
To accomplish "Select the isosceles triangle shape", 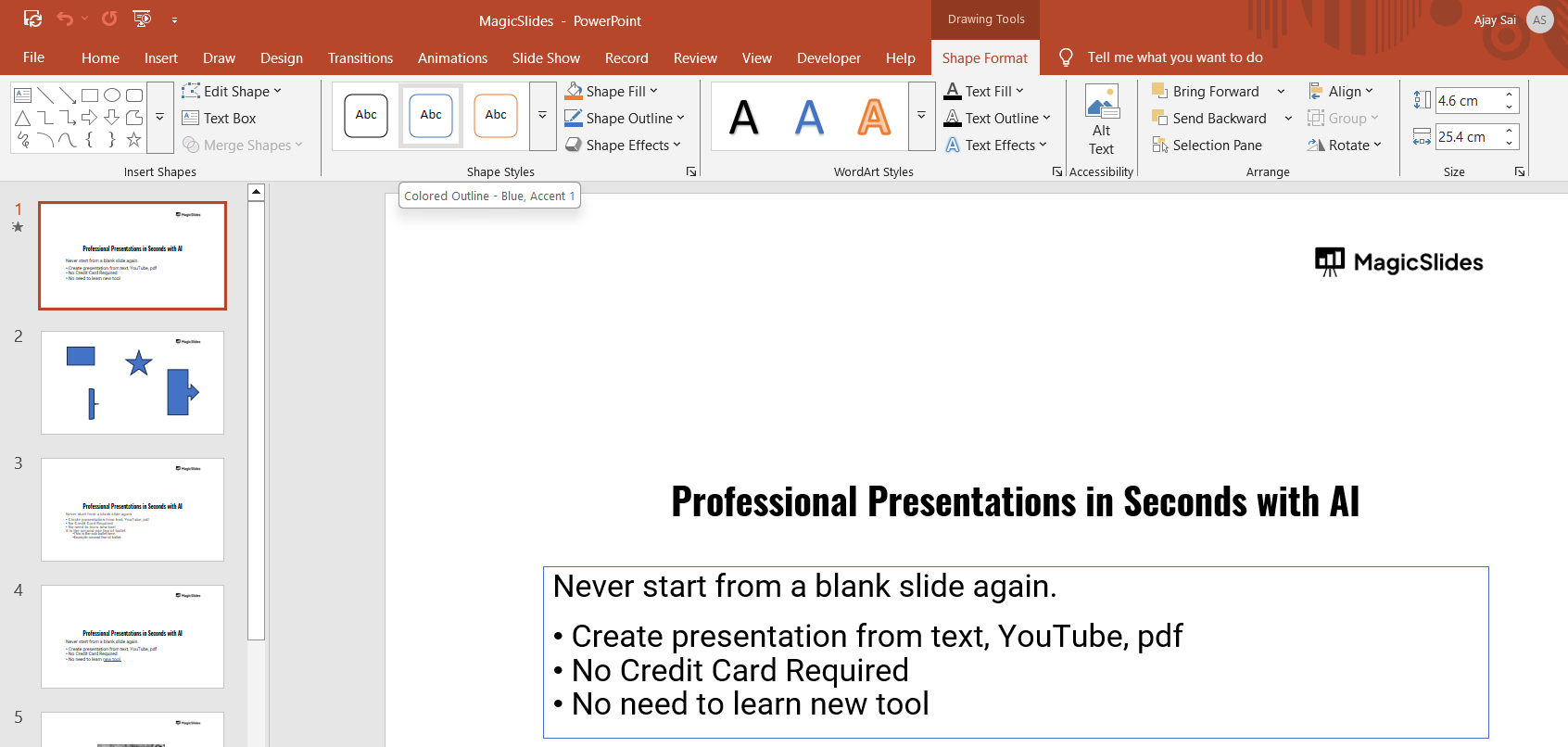I will [x=23, y=118].
